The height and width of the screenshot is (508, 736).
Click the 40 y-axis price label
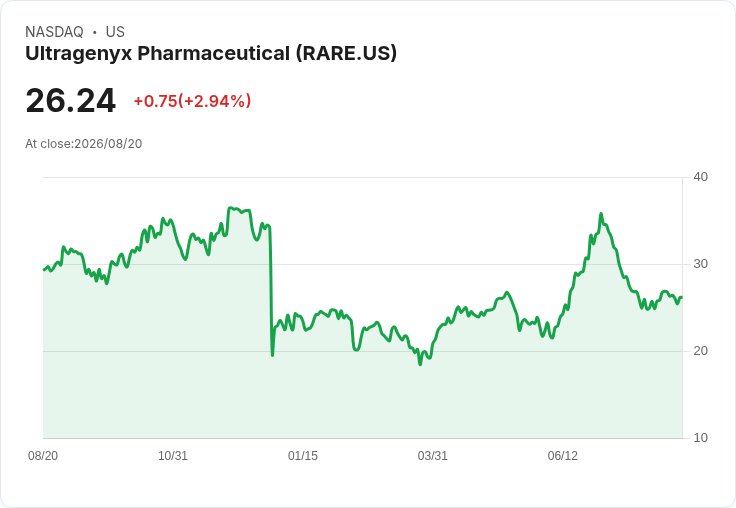tap(700, 177)
